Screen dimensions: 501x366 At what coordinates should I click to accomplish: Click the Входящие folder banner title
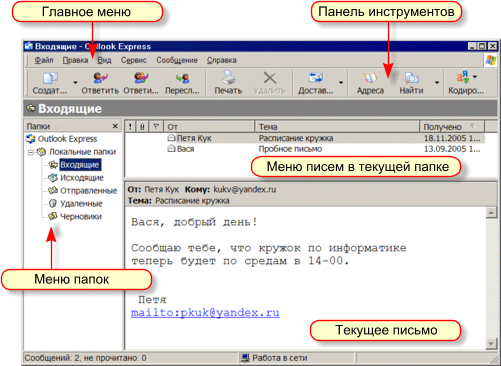(70, 109)
